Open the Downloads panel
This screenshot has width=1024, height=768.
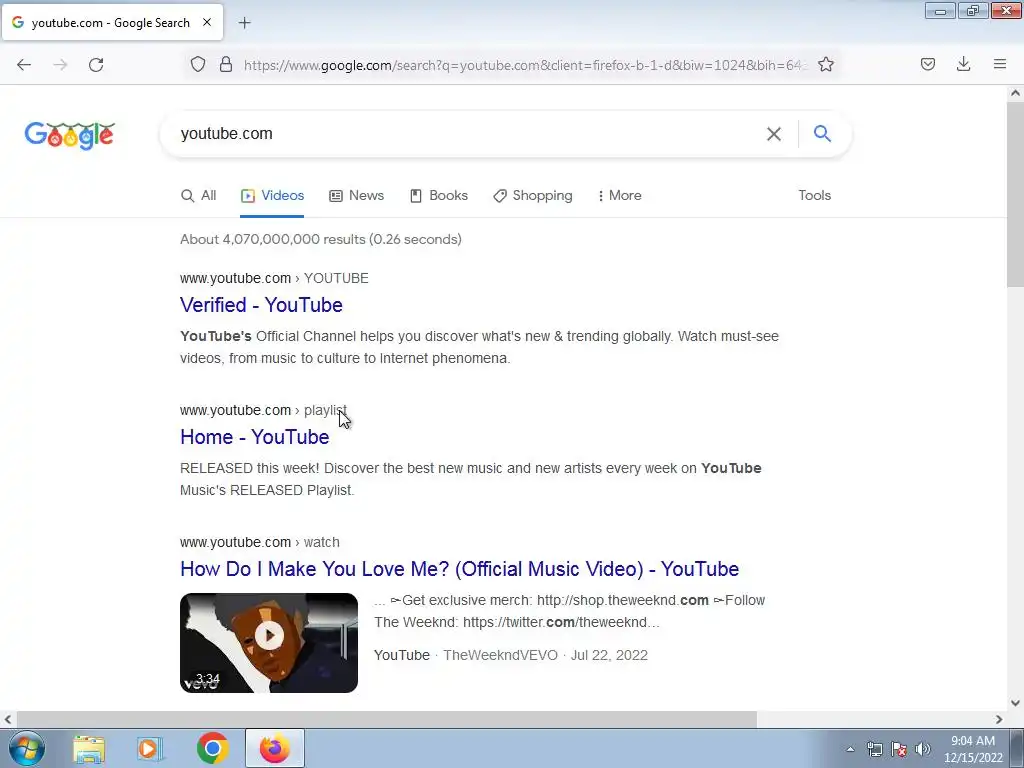963,64
